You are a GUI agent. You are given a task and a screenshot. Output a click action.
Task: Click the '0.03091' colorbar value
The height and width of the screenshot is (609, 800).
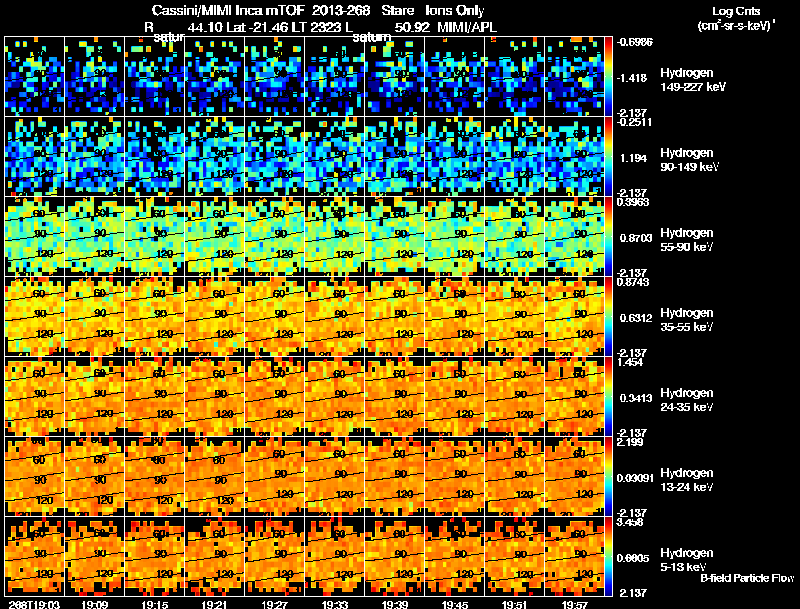click(x=635, y=478)
